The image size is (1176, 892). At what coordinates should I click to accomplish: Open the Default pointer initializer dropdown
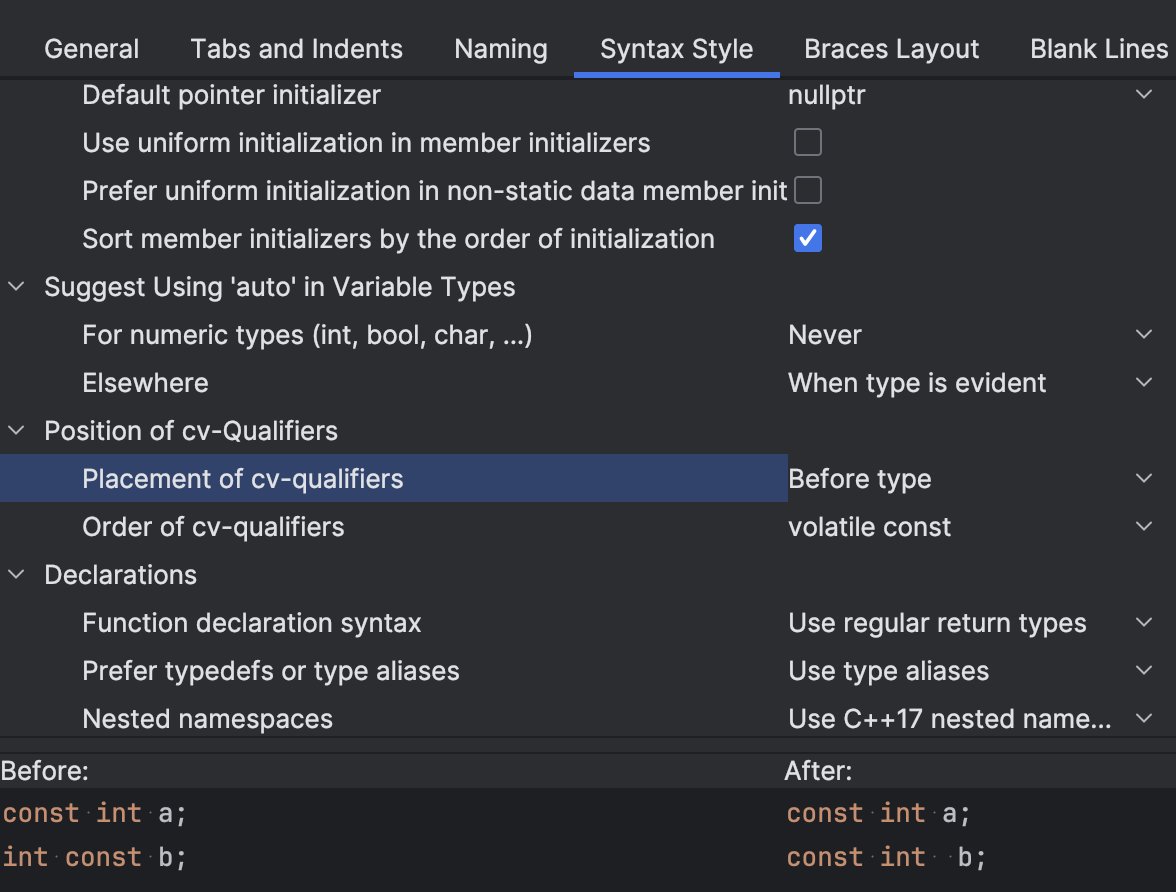tap(970, 95)
